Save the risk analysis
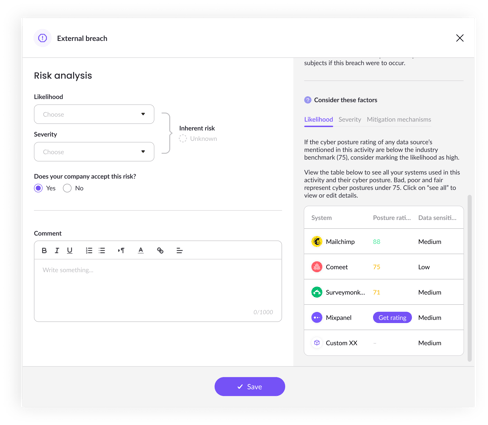 (x=250, y=387)
